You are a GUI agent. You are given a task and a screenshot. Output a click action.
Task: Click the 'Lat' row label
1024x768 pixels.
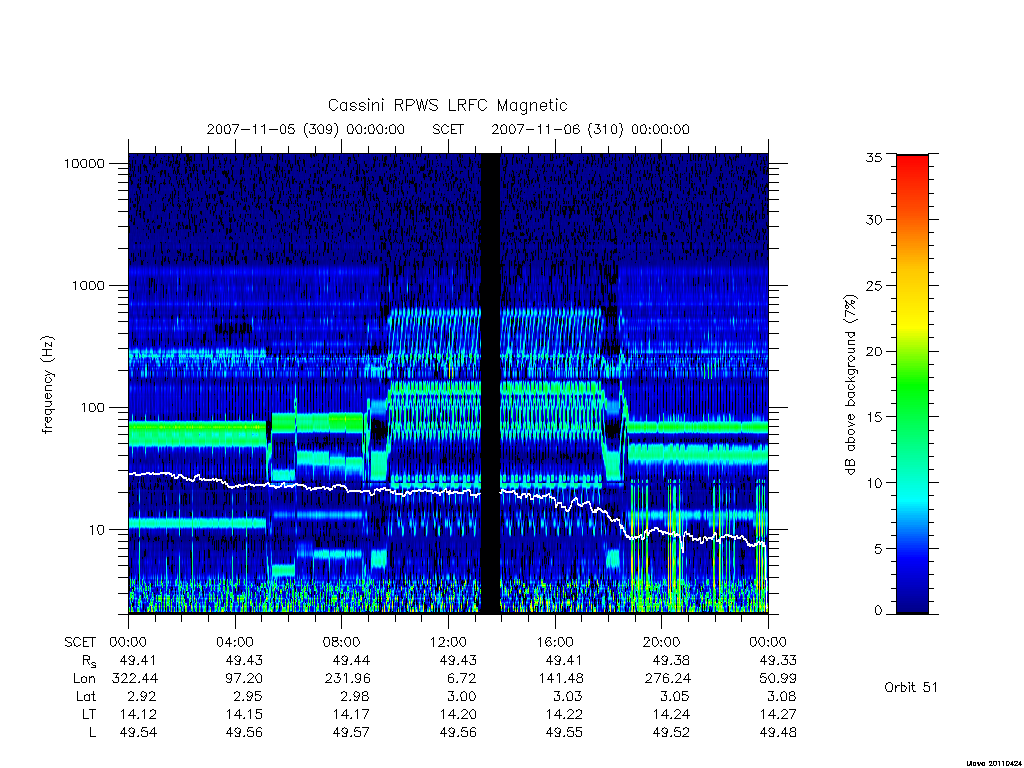point(85,697)
